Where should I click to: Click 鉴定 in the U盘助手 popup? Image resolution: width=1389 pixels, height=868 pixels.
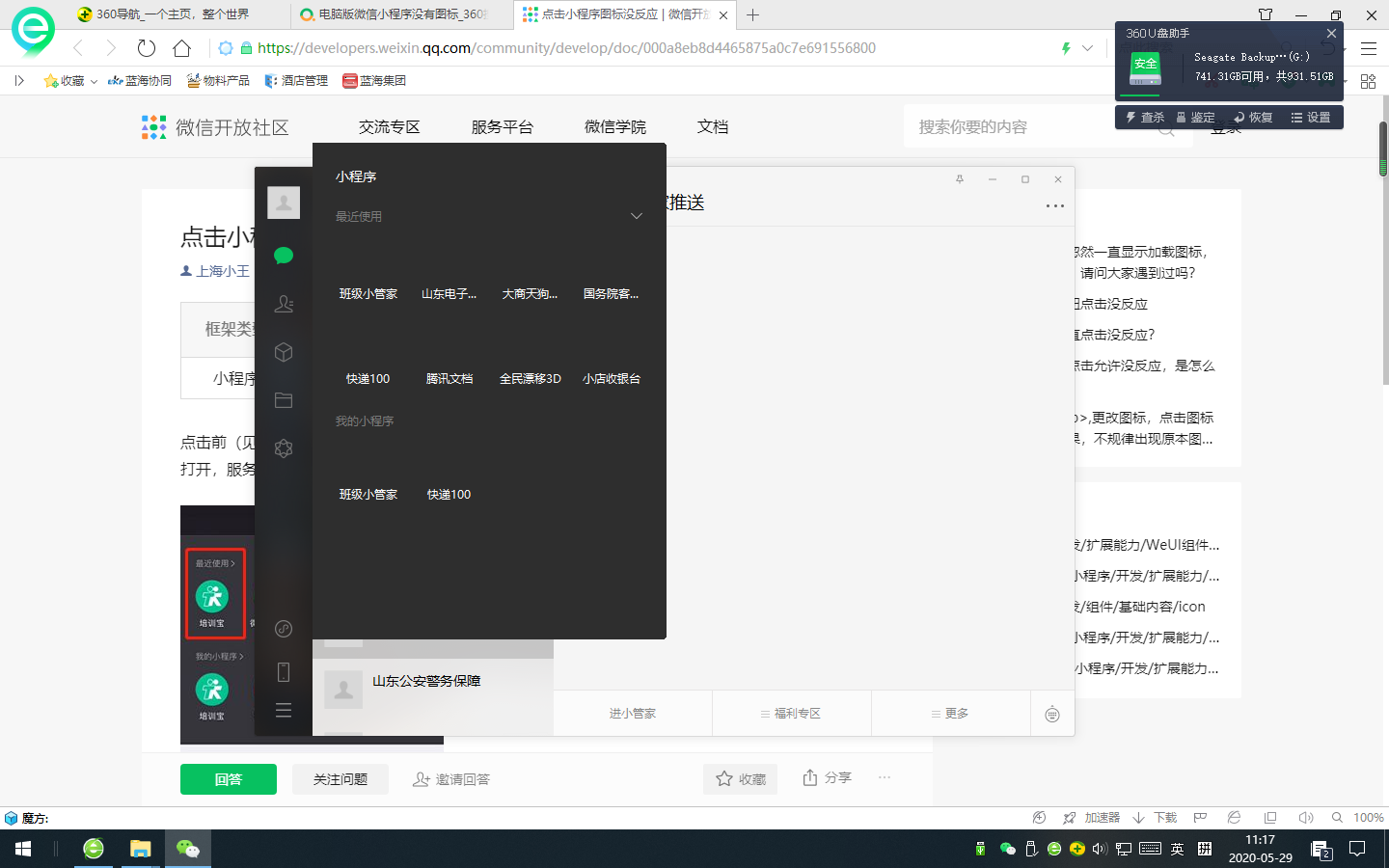(1195, 118)
